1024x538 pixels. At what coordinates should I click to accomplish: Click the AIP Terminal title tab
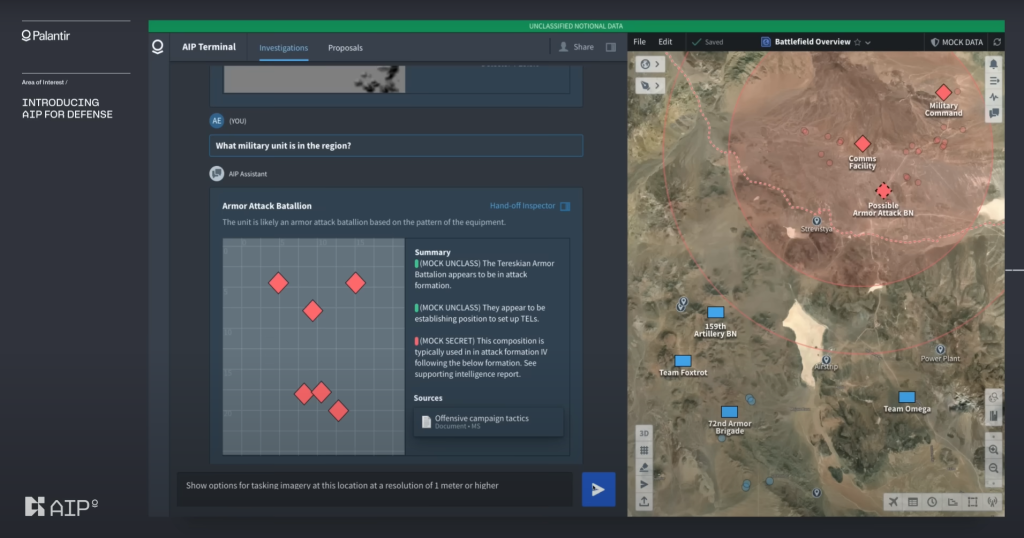pos(208,47)
